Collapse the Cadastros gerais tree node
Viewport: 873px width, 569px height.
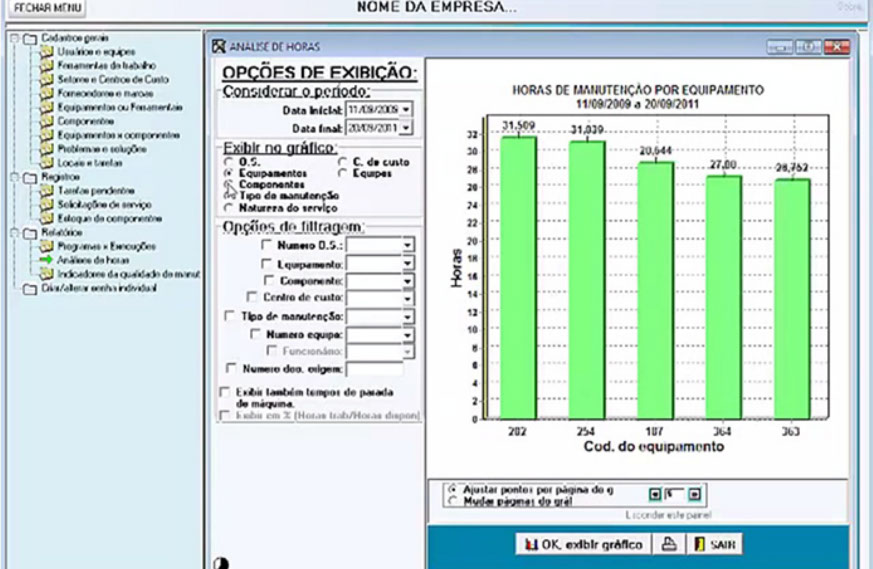click(x=12, y=38)
